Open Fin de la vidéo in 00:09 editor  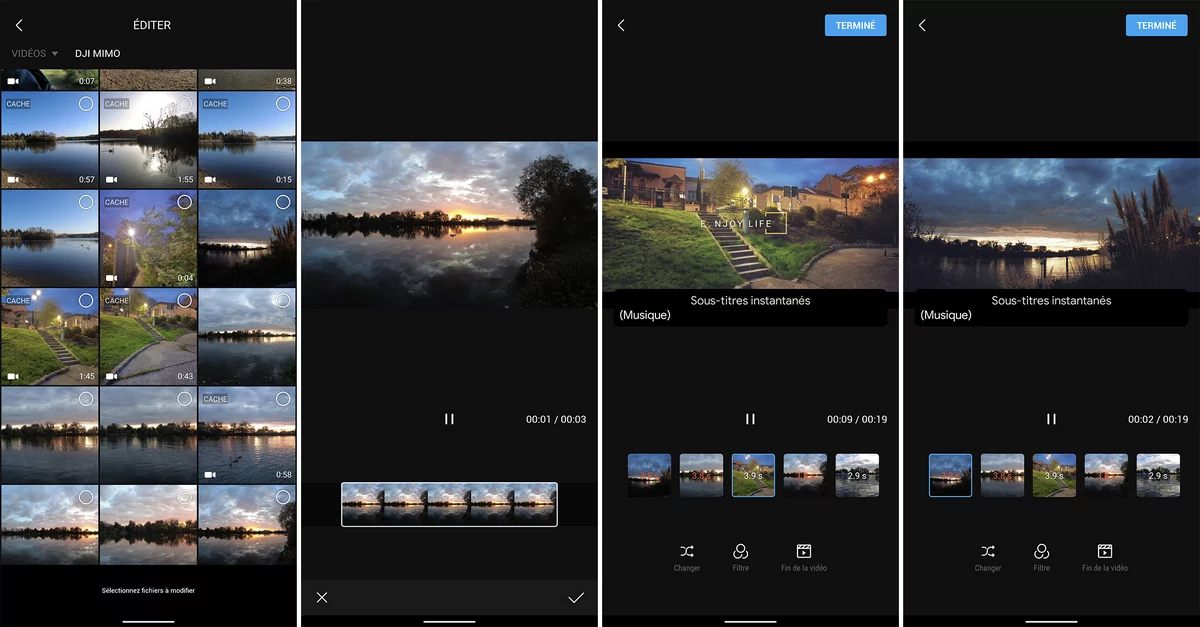pyautogui.click(x=804, y=557)
